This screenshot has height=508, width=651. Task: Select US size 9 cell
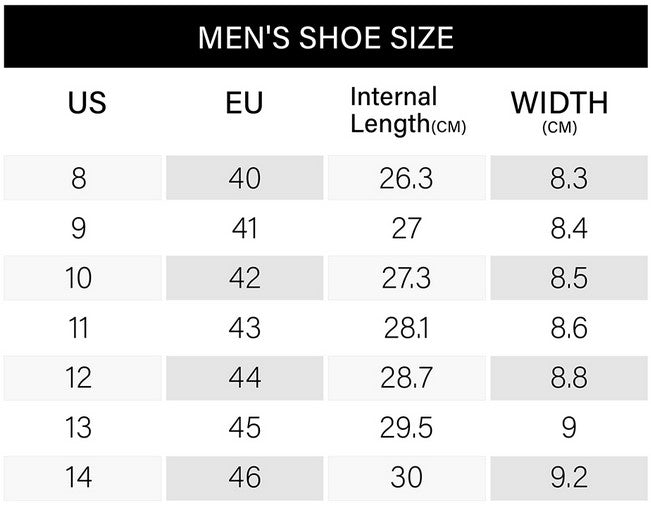click(x=83, y=228)
